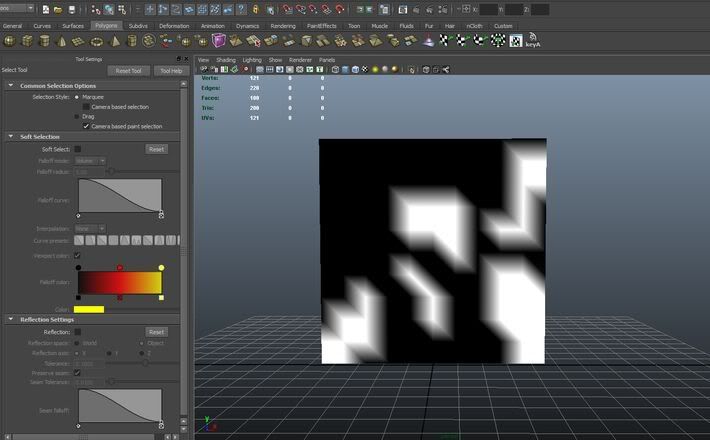The image size is (710, 440).
Task: Click the Tool Help button
Action: 170,71
